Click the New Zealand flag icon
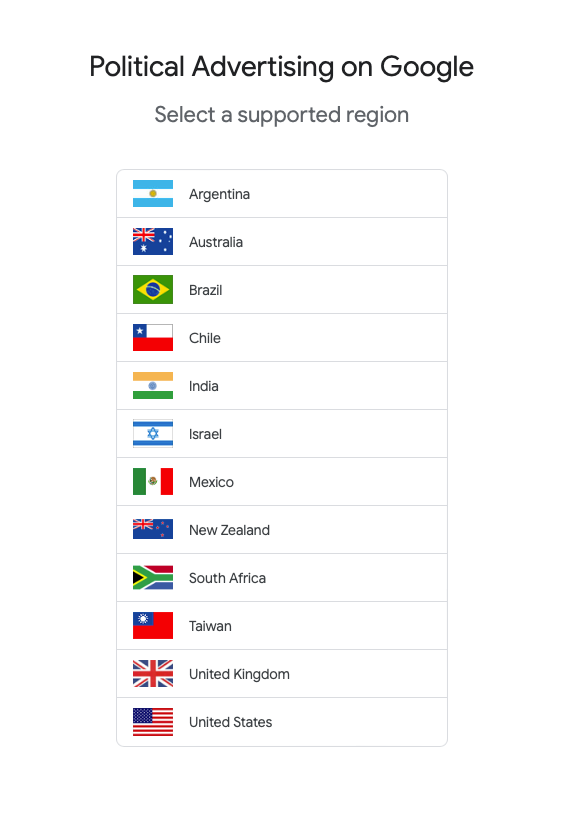The width and height of the screenshot is (585, 819). [x=153, y=530]
